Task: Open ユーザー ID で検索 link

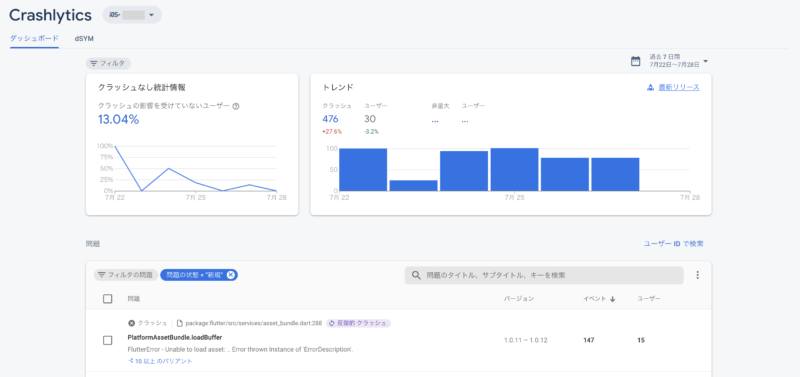Action: (673, 244)
